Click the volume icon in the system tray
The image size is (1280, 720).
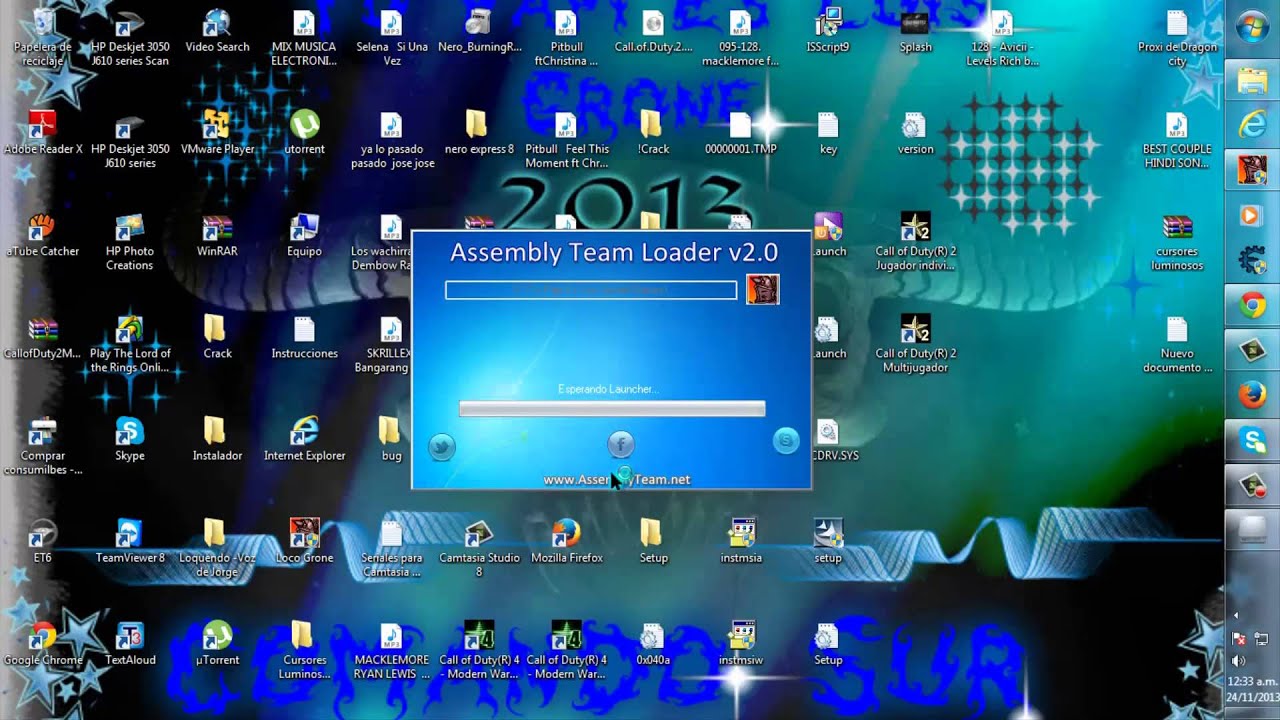coord(1239,660)
